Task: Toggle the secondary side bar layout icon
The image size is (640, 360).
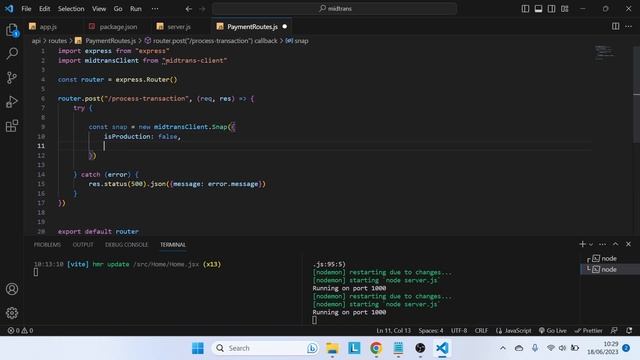Action: click(551, 9)
